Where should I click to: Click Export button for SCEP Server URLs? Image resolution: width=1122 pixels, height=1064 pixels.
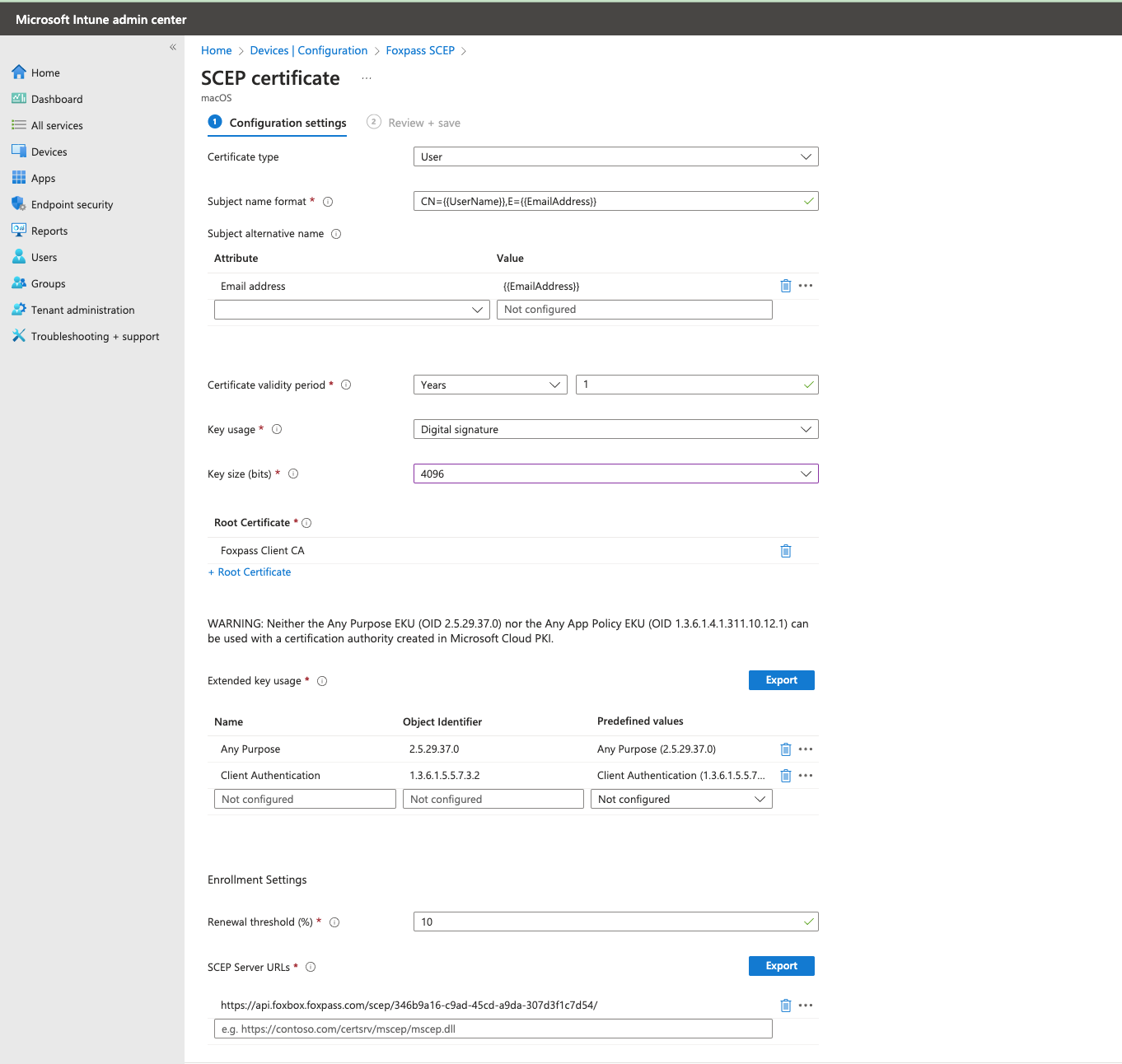782,966
